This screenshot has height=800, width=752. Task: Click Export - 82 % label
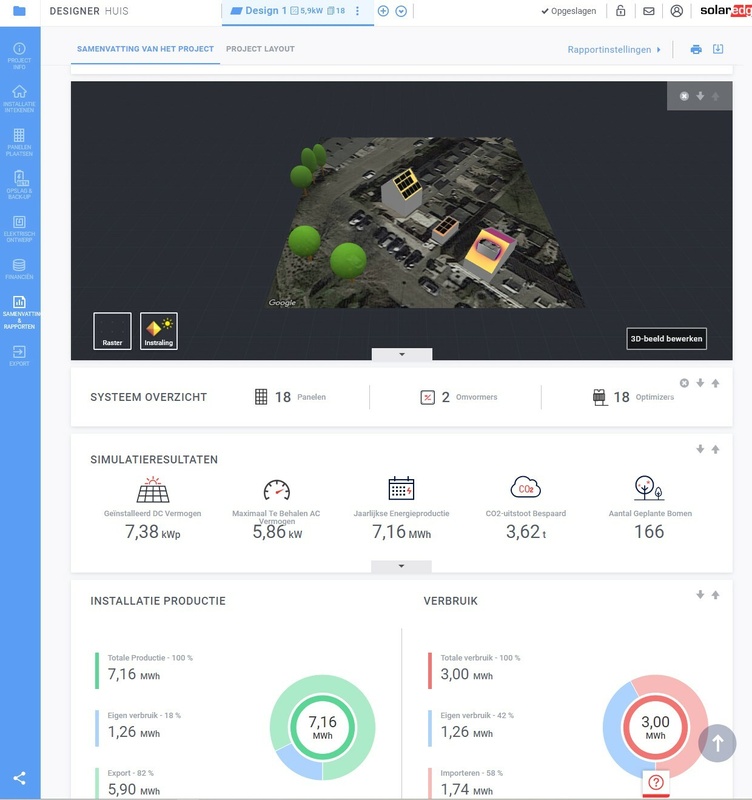click(x=131, y=773)
